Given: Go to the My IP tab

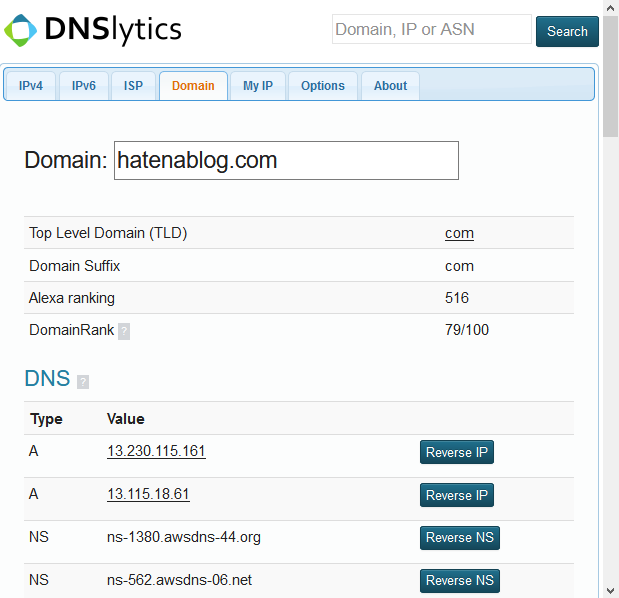Looking at the screenshot, I should (258, 86).
